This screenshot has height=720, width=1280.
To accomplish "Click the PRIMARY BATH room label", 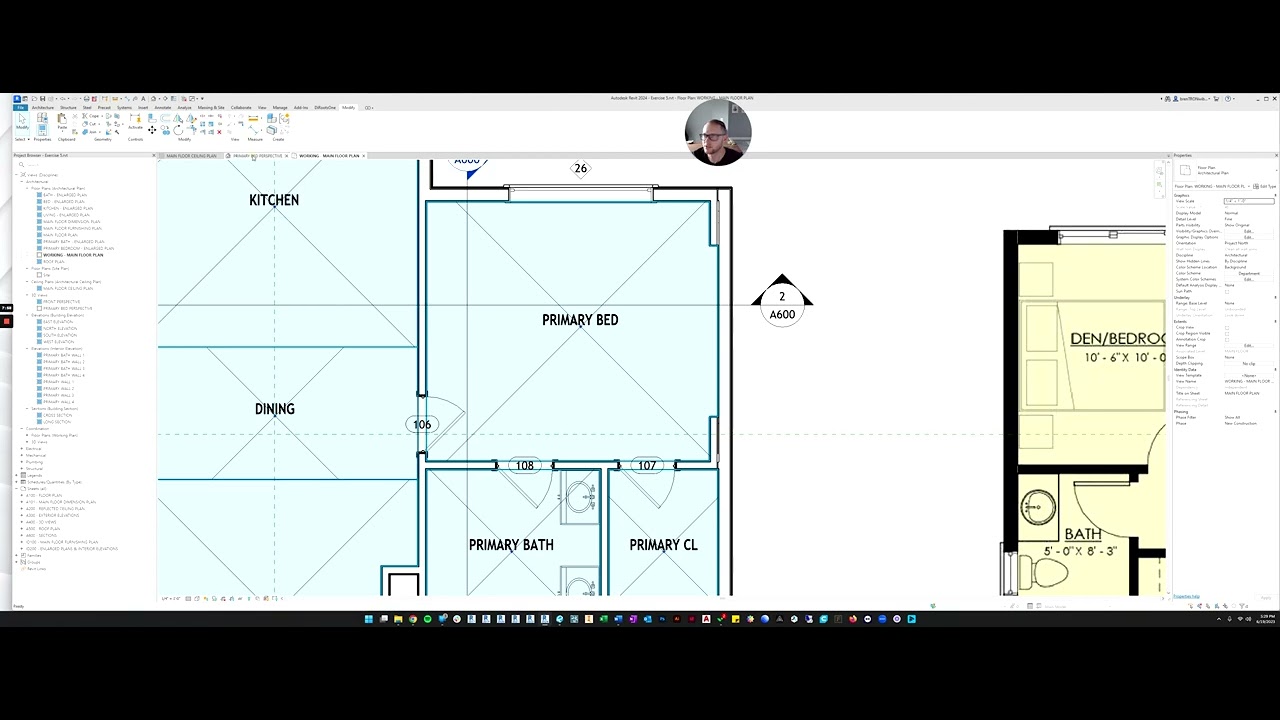I will (511, 545).
